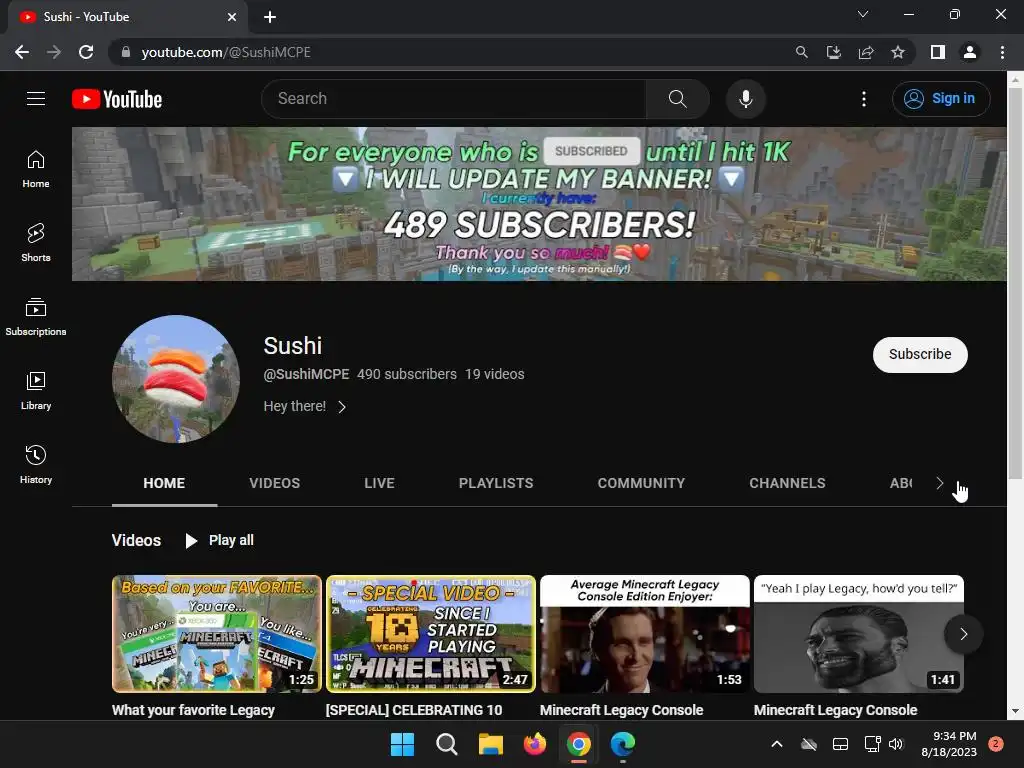
Task: Open Windows taskbar search
Action: [x=447, y=744]
